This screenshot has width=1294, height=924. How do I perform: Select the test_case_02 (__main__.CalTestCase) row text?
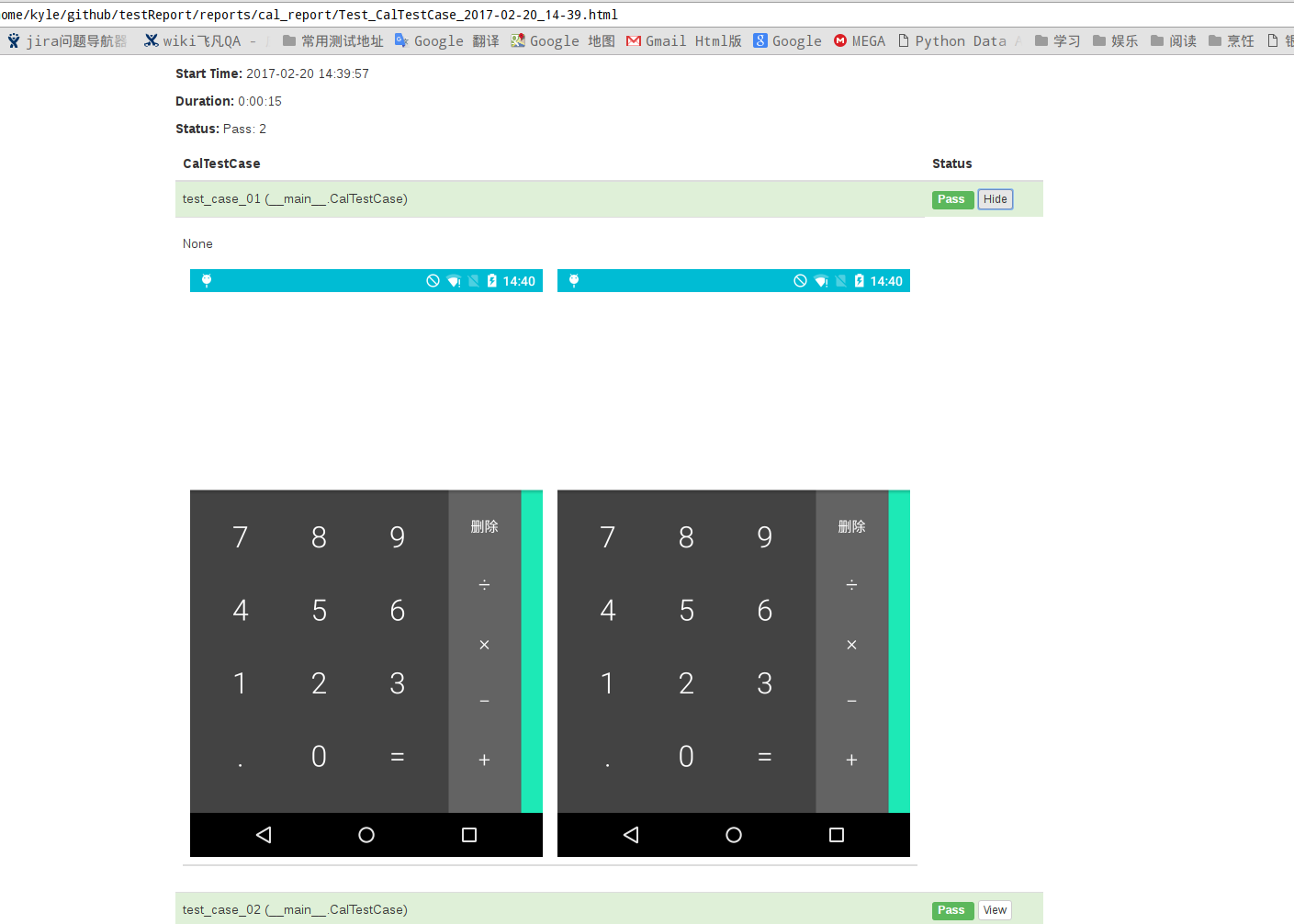pyautogui.click(x=295, y=909)
